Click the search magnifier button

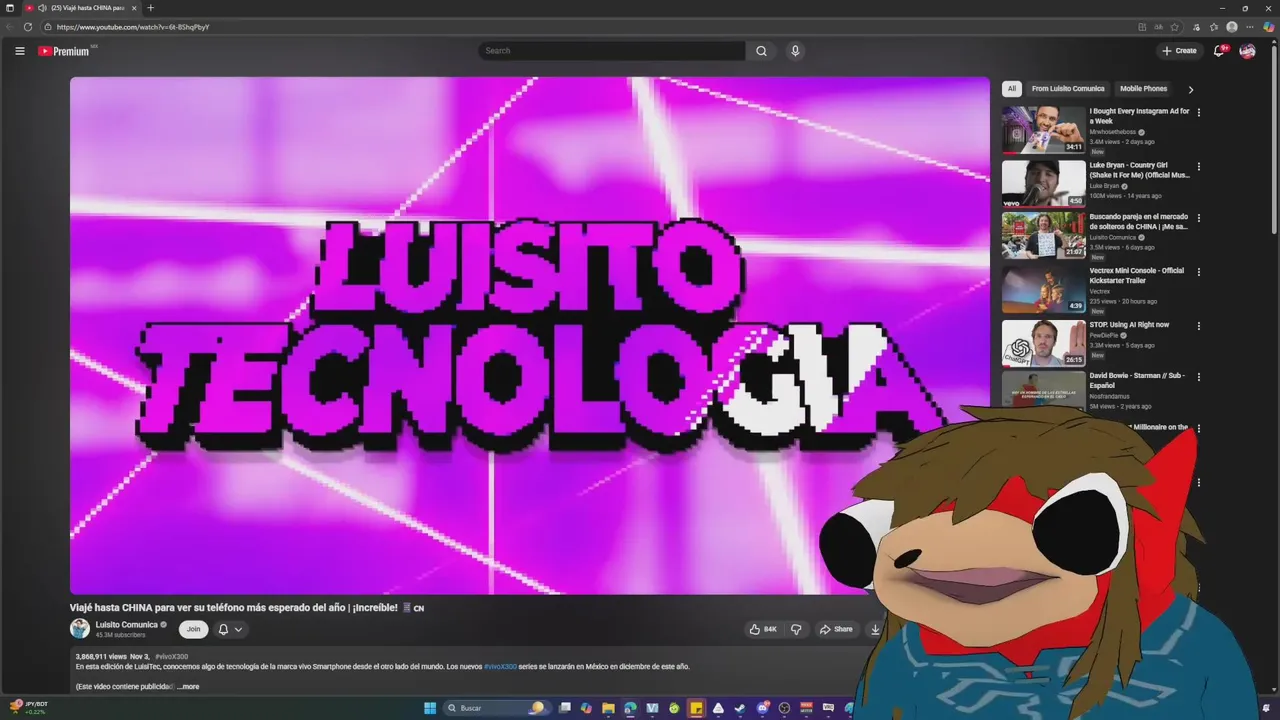click(761, 51)
